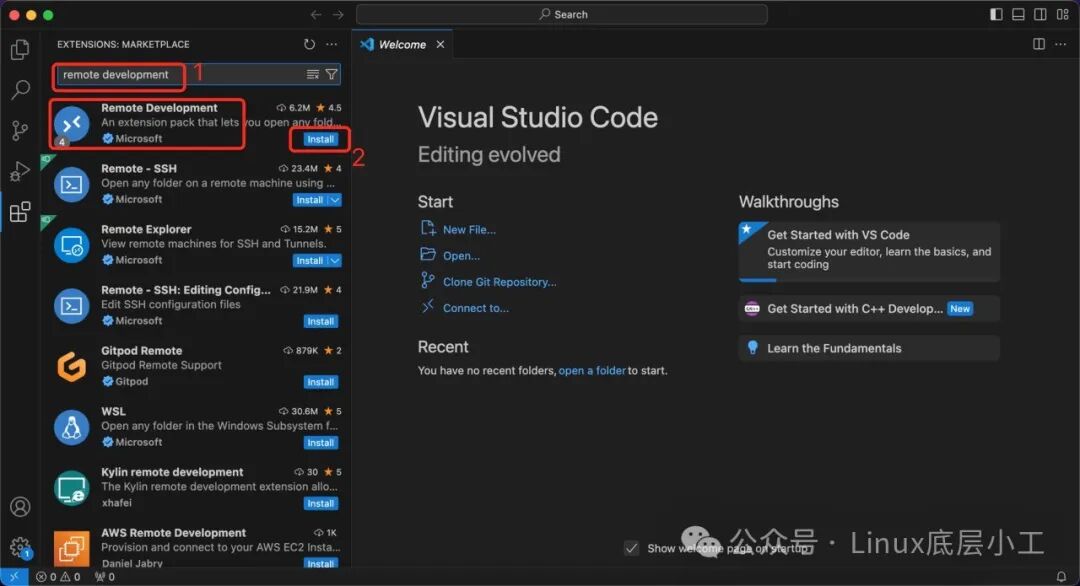Open Get Started with VS Code walkthrough

[x=869, y=251]
